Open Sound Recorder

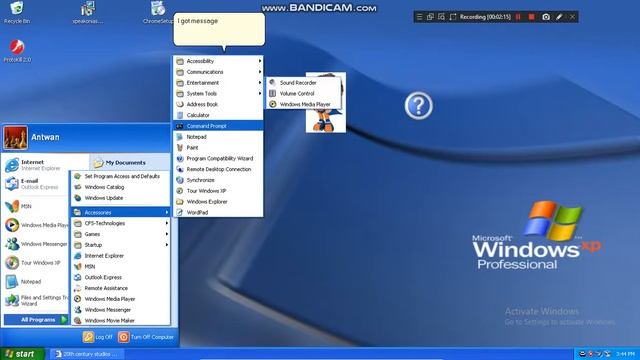(304, 82)
